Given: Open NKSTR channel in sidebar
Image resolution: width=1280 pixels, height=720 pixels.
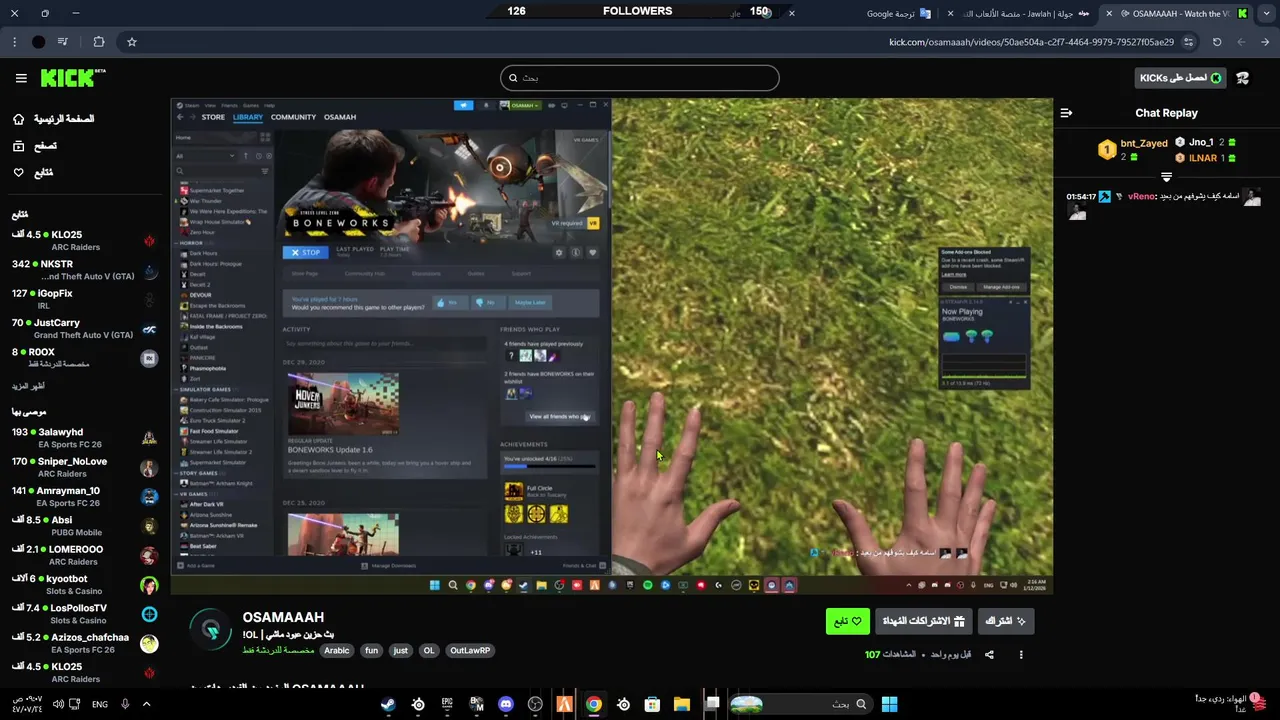Looking at the screenshot, I should tap(85, 270).
